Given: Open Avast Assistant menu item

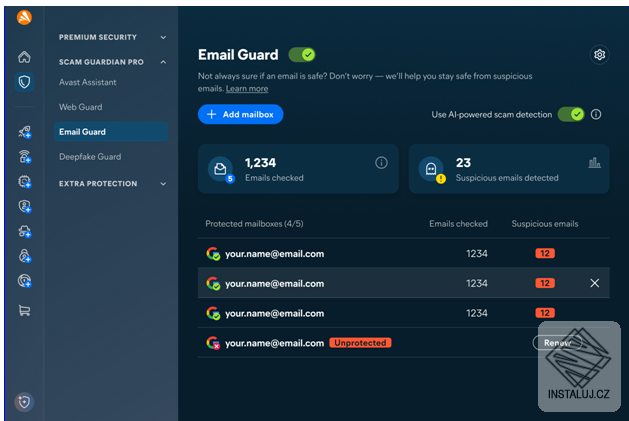Looking at the screenshot, I should 87,82.
